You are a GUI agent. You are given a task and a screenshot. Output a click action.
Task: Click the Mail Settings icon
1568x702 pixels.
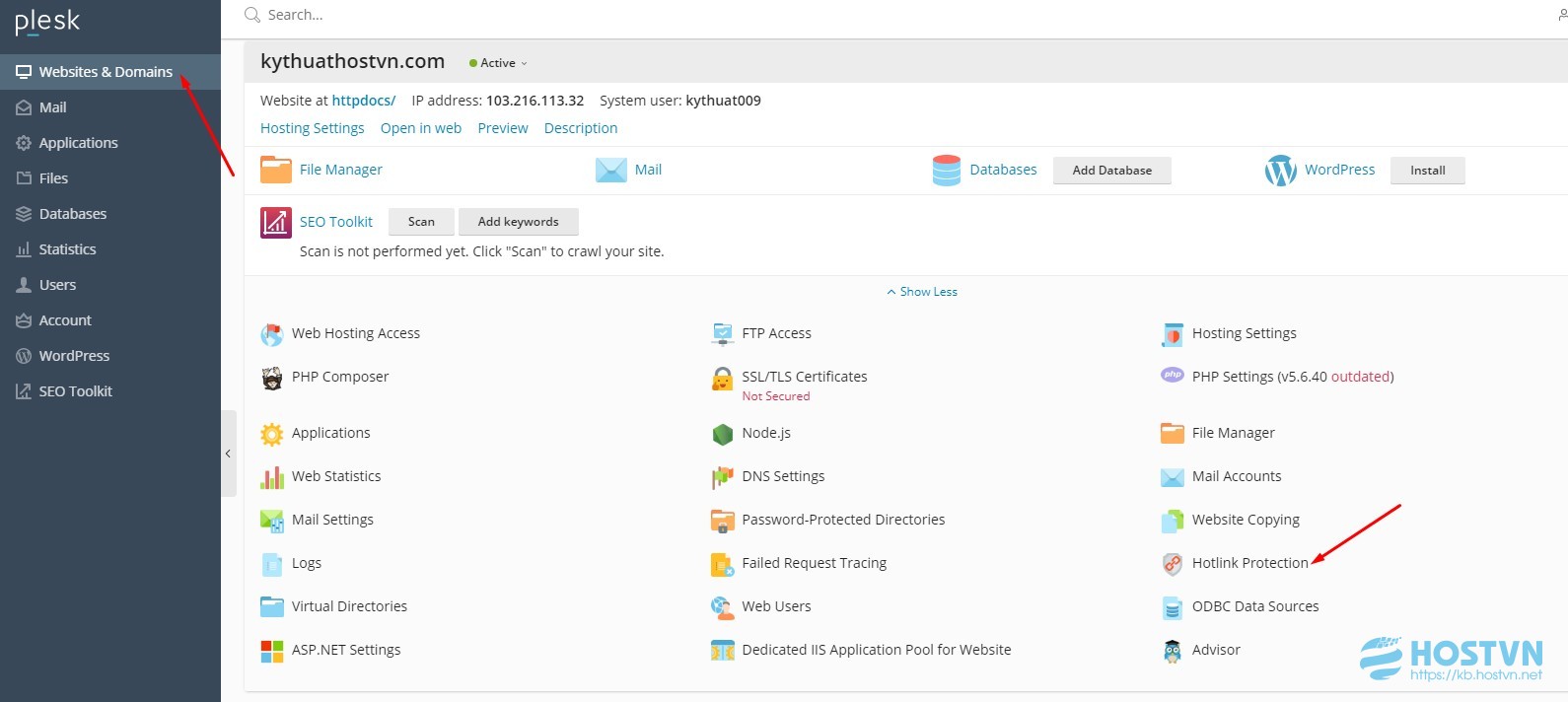tap(271, 521)
